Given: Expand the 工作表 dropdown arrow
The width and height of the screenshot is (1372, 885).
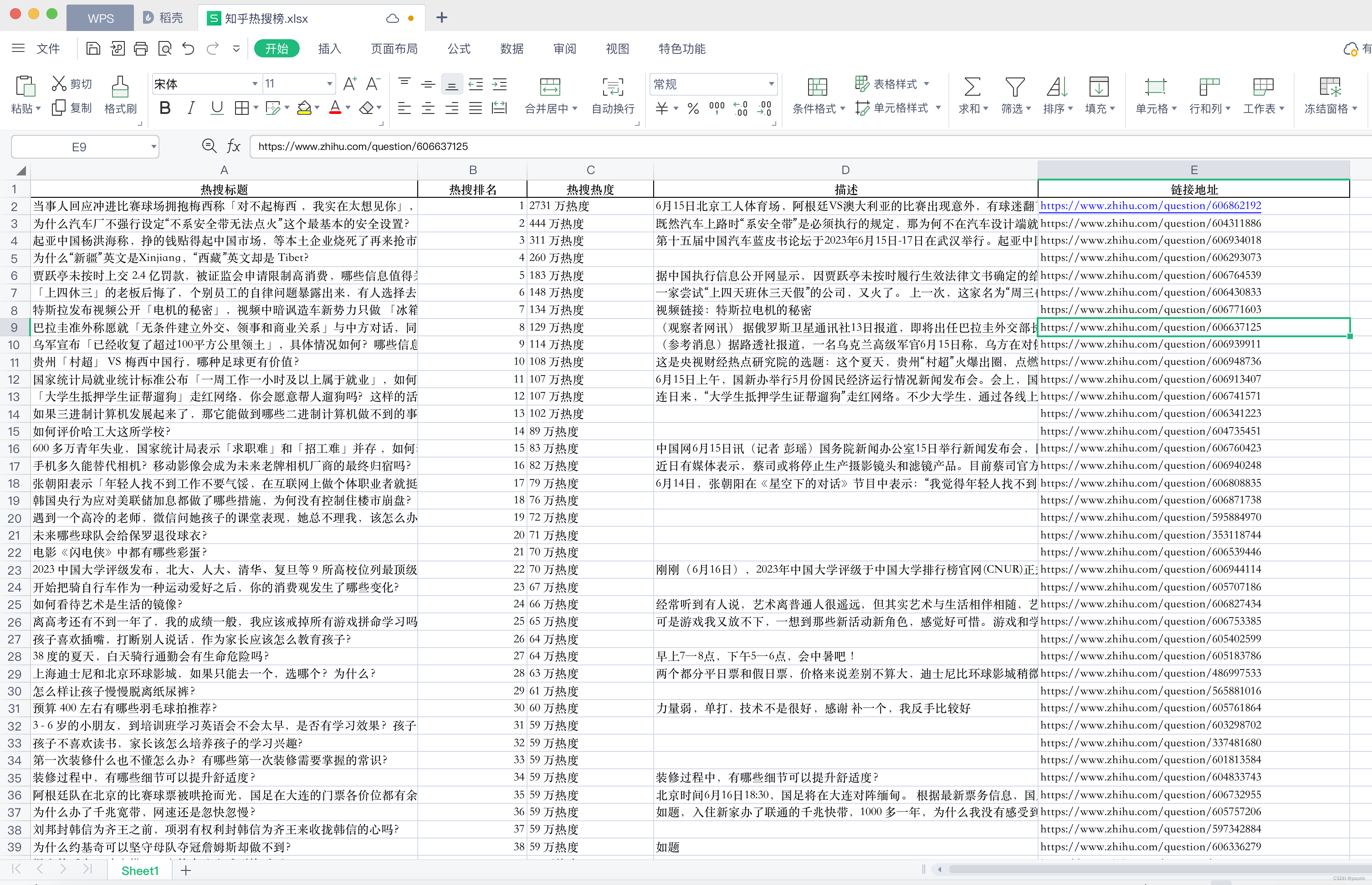Looking at the screenshot, I should [x=1282, y=108].
